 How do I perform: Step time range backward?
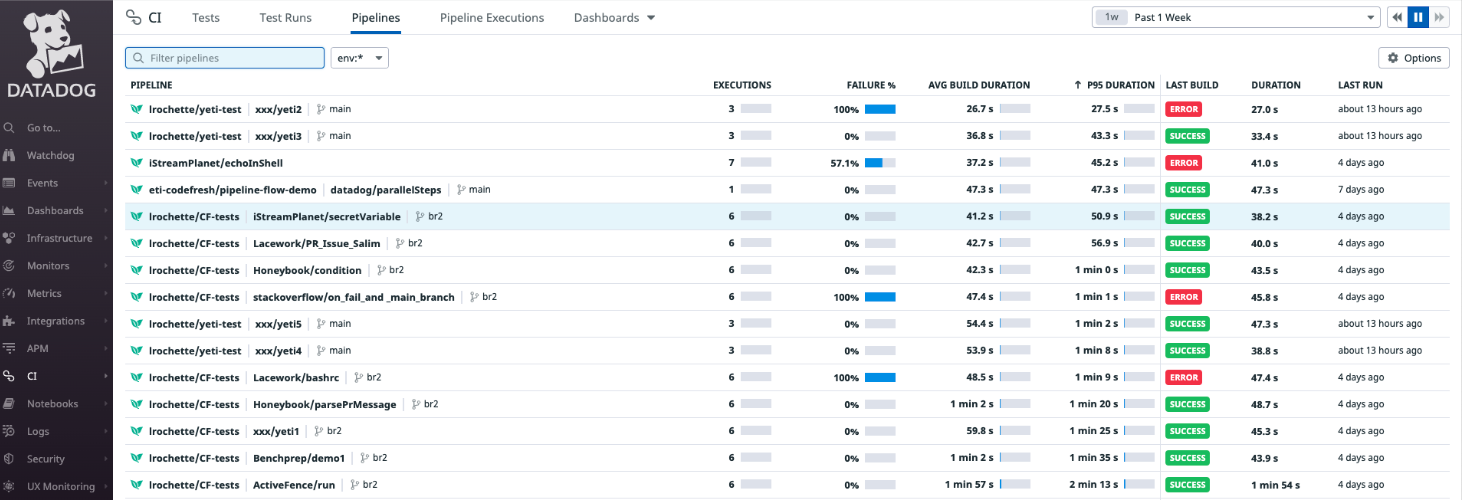click(x=1397, y=18)
